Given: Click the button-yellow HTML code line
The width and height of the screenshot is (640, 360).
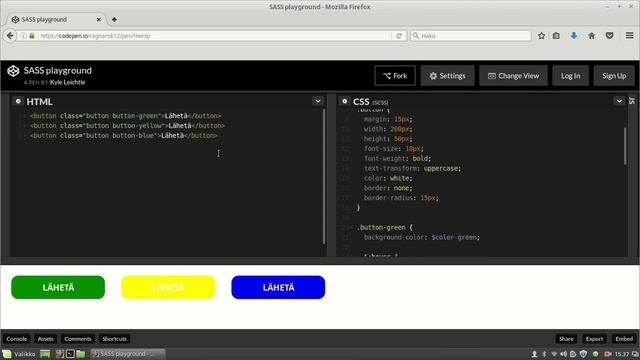Looking at the screenshot, I should [127, 126].
